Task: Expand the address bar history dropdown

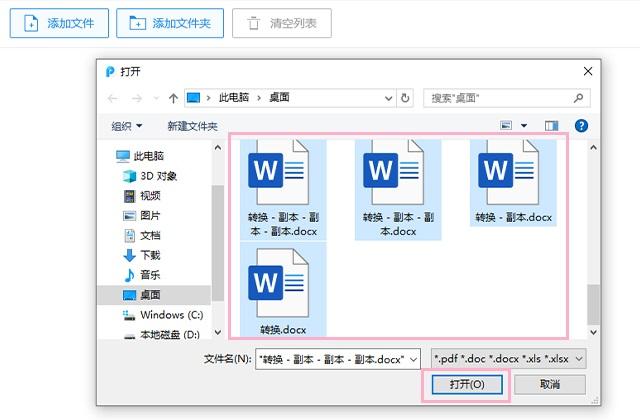Action: pos(389,98)
